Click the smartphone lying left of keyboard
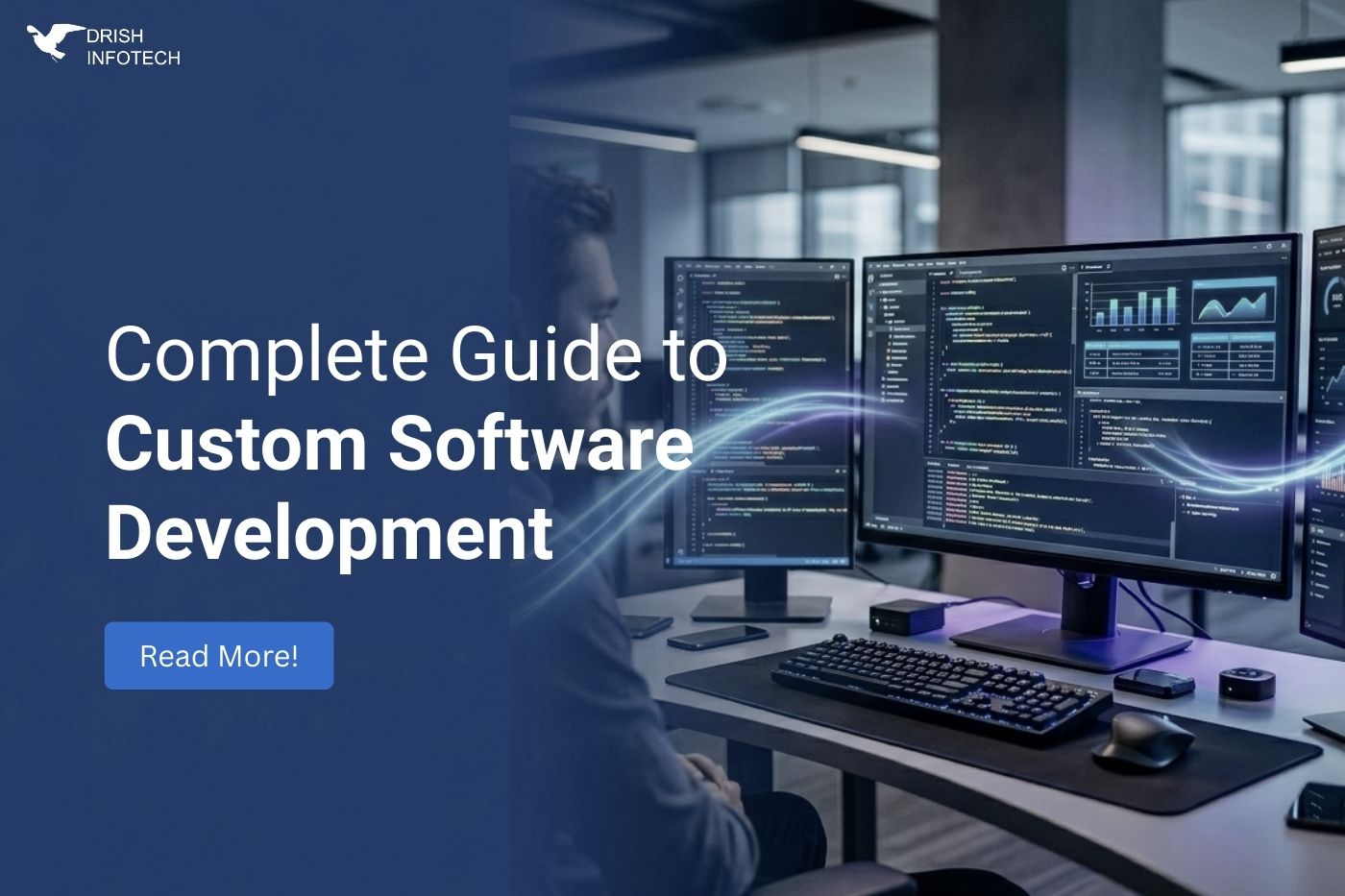The width and height of the screenshot is (1345, 896). (x=718, y=637)
